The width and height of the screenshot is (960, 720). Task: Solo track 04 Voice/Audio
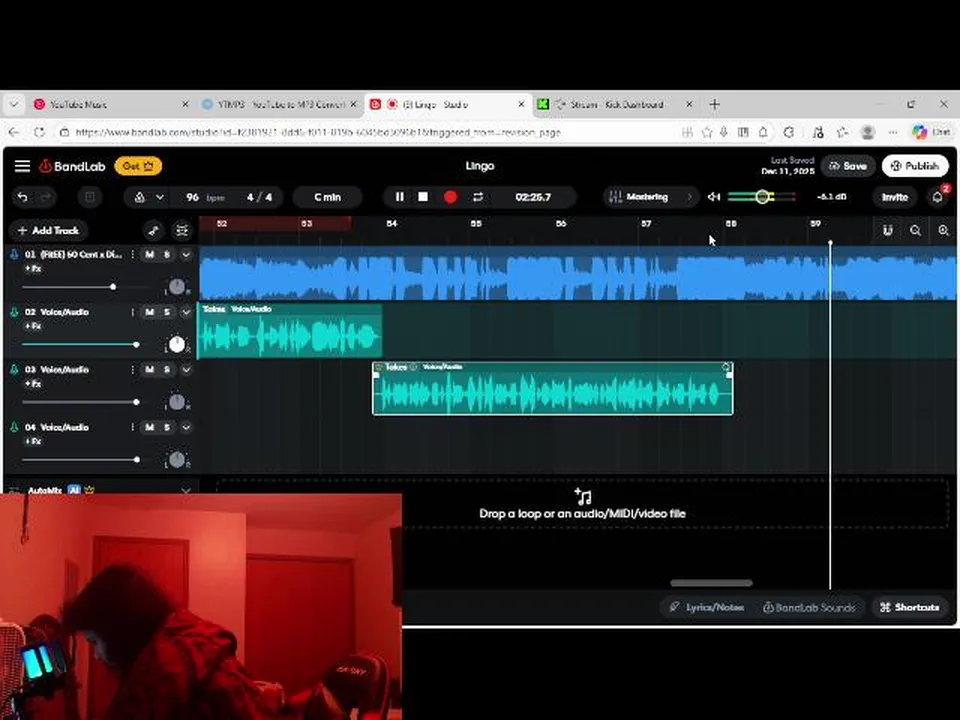click(x=167, y=427)
